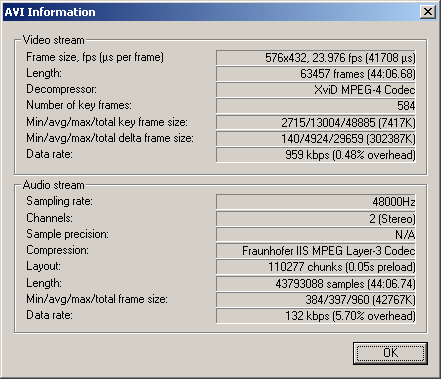
Task: Click the 'Number of key frames:' label
Action: pos(79,105)
